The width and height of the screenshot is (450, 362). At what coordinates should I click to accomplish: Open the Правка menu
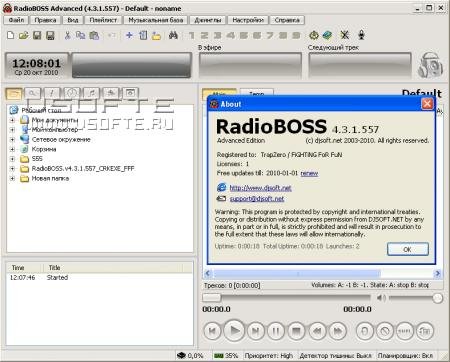pyautogui.click(x=45, y=20)
